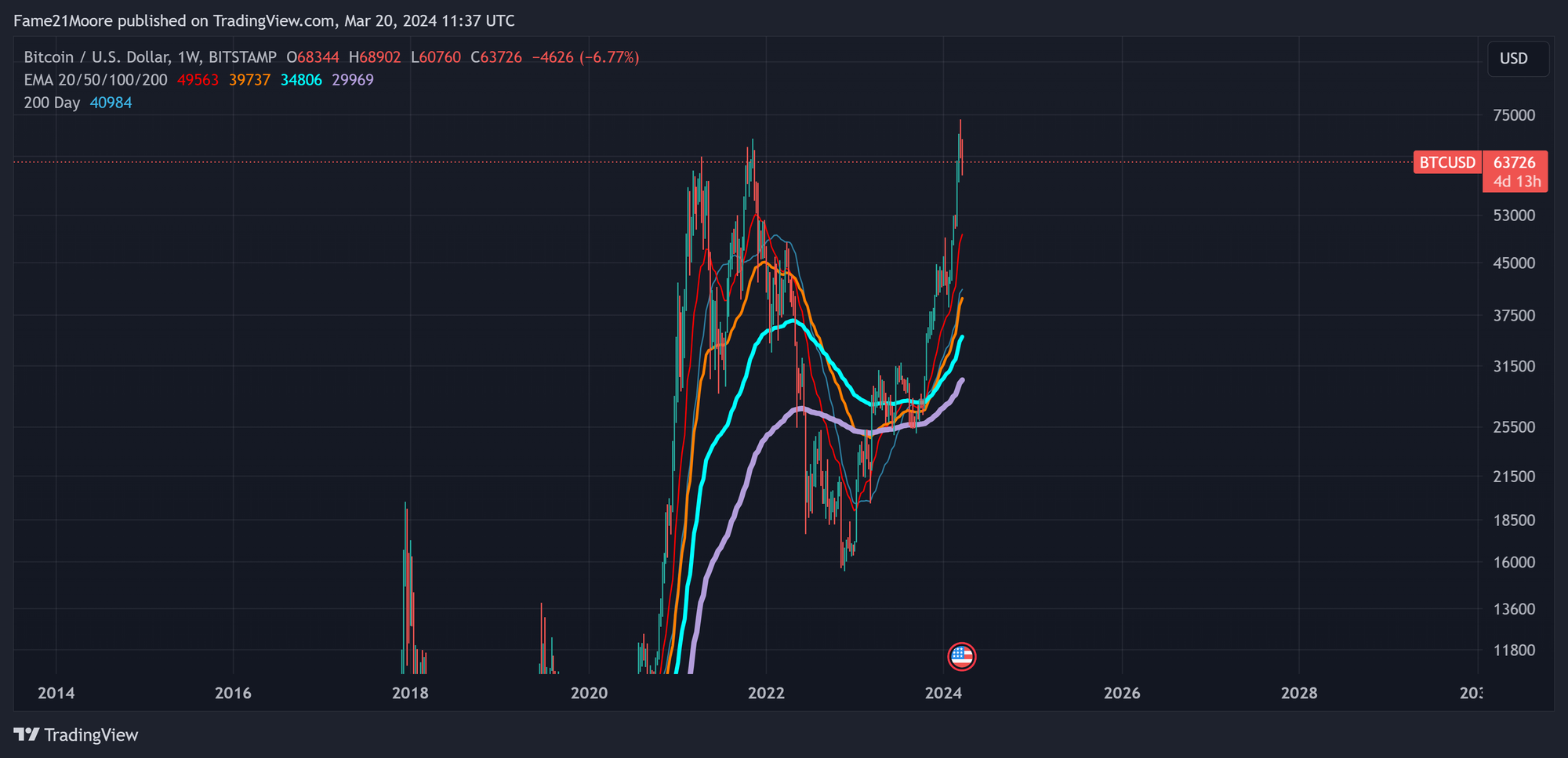1568x758 pixels.
Task: Click the 4d 13h countdown label
Action: tap(1516, 182)
